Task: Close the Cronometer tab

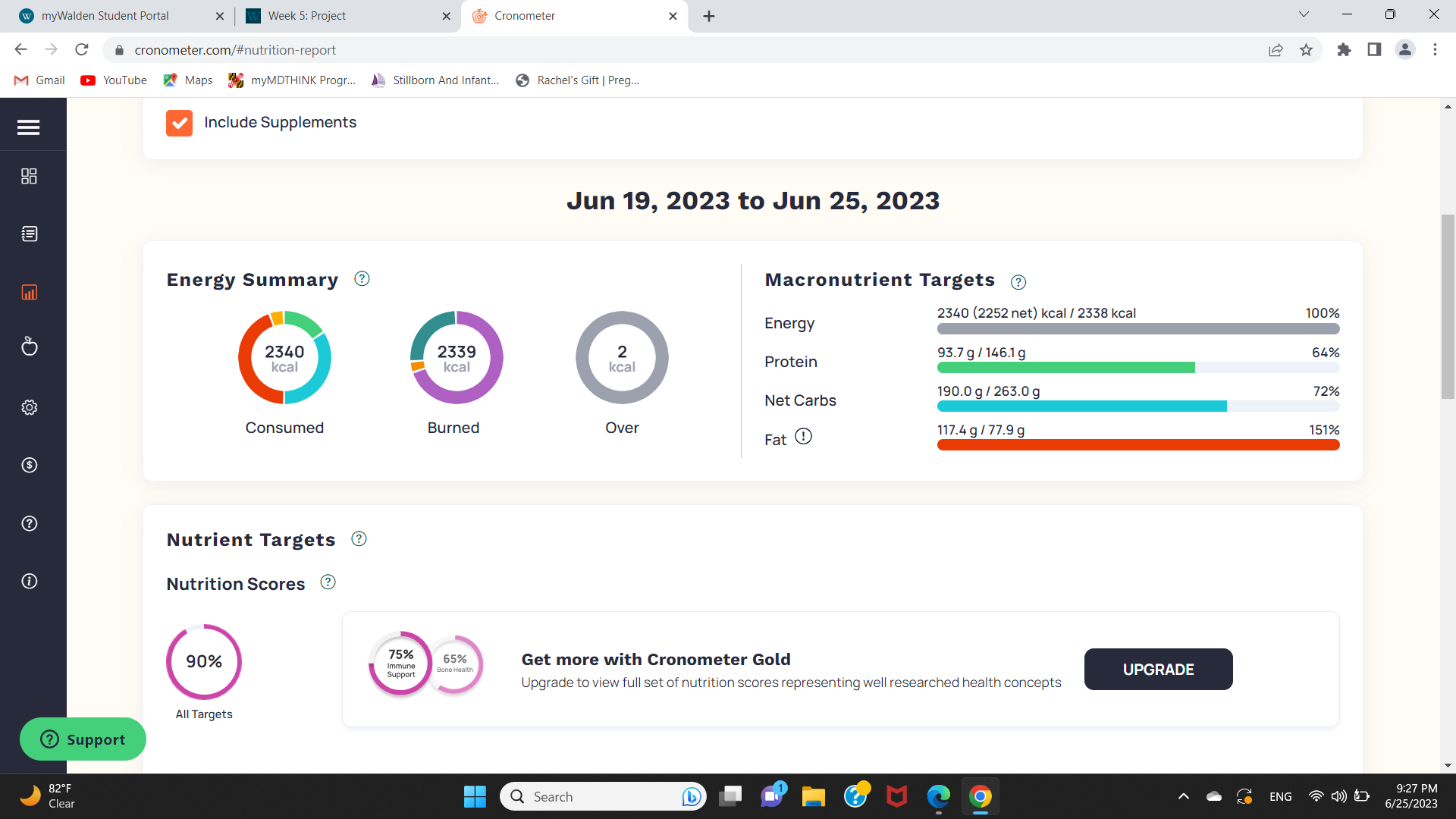Action: 673,16
